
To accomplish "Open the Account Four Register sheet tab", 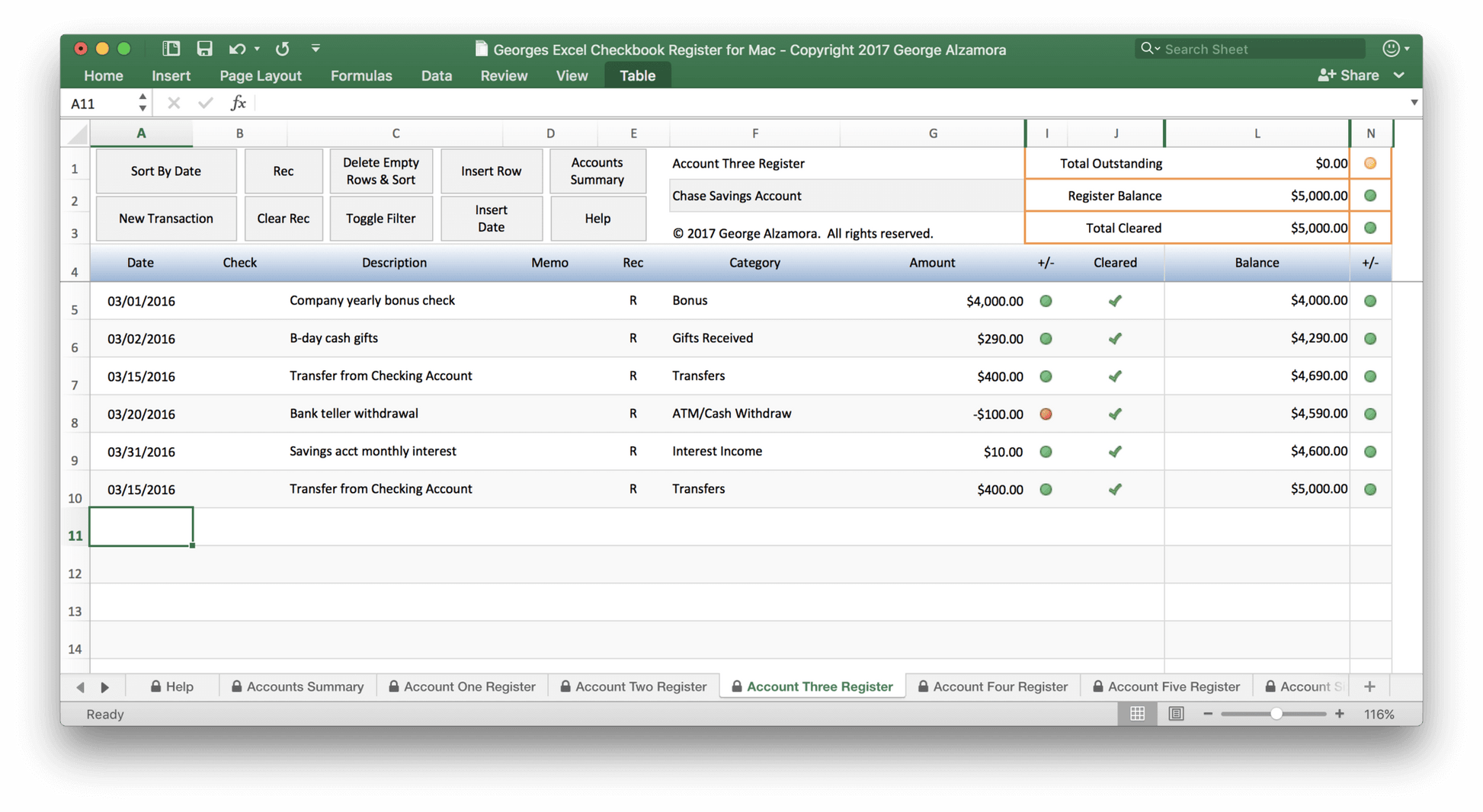I will (993, 686).
